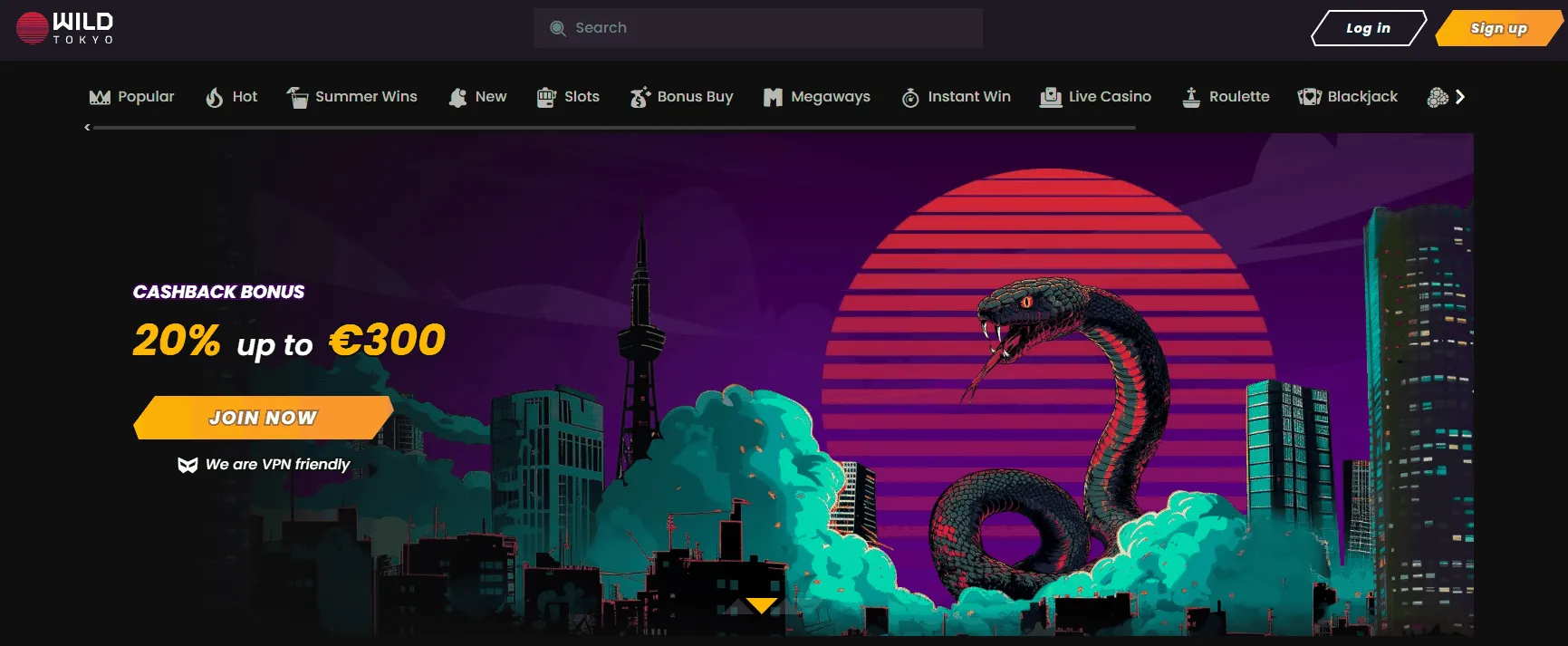Screen dimensions: 1568x646
Task: Click the JOIN NOW banner button
Action: pos(263,418)
